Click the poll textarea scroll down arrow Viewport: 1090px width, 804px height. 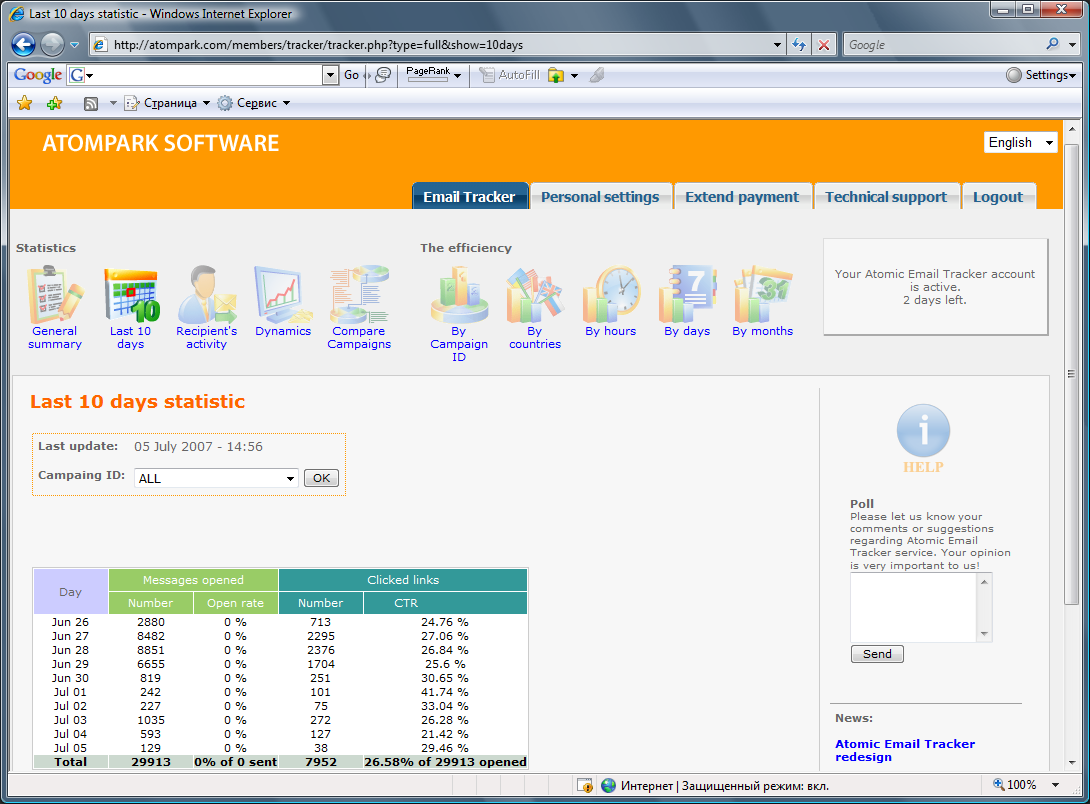pos(984,634)
